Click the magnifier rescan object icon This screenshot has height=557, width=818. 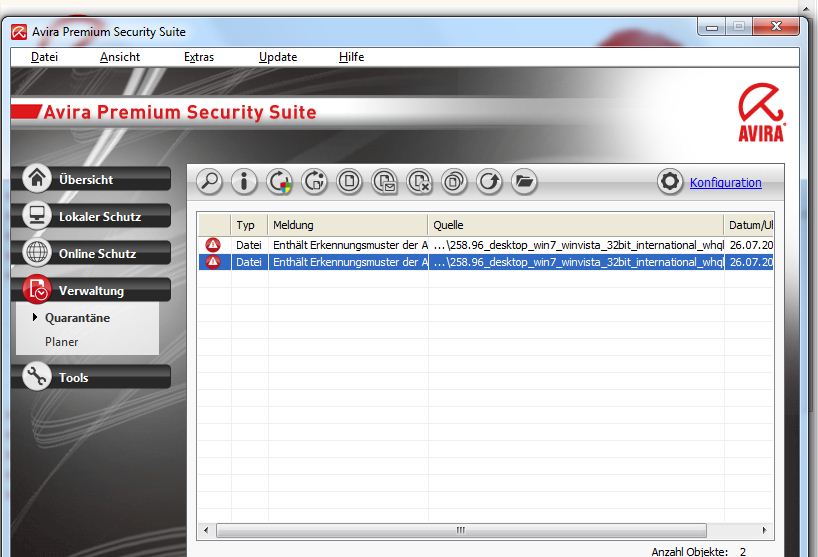209,182
